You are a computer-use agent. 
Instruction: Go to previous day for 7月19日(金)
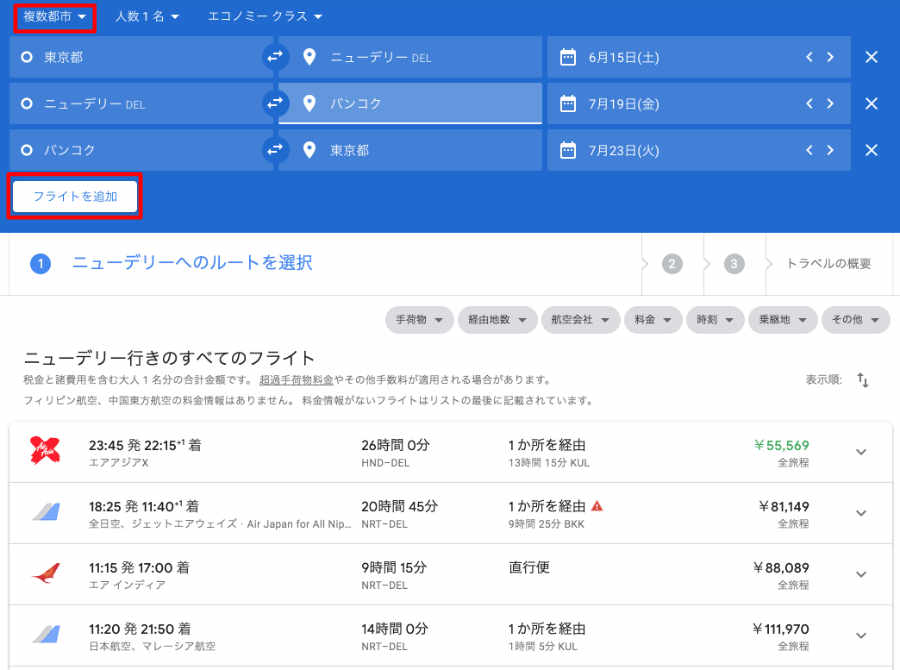809,103
